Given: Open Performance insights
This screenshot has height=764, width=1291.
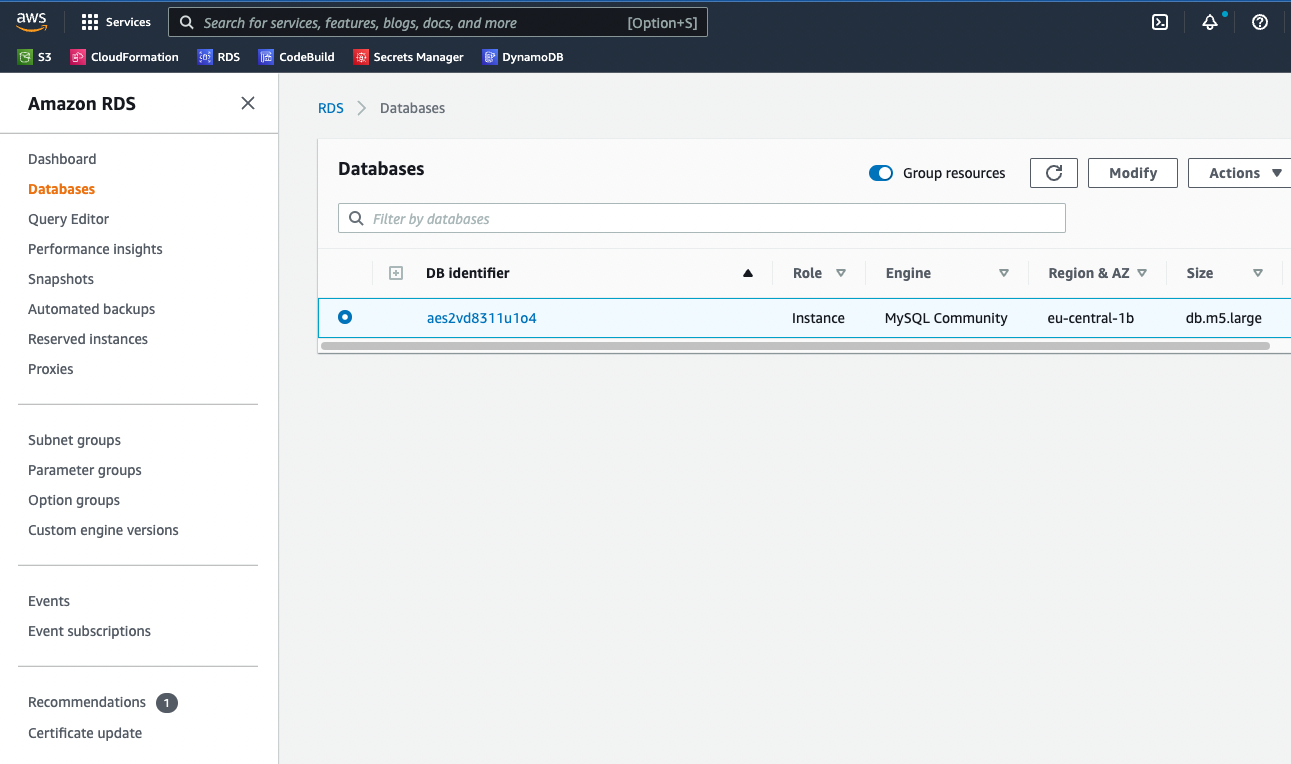Looking at the screenshot, I should [x=95, y=249].
